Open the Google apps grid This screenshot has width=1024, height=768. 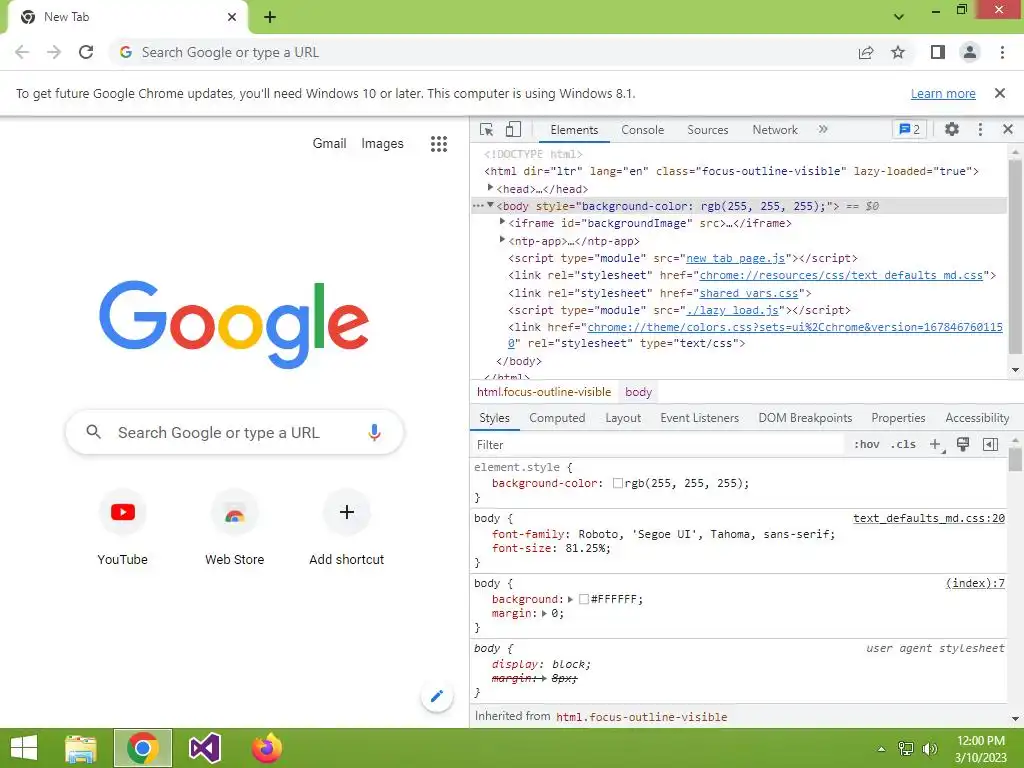click(x=439, y=144)
